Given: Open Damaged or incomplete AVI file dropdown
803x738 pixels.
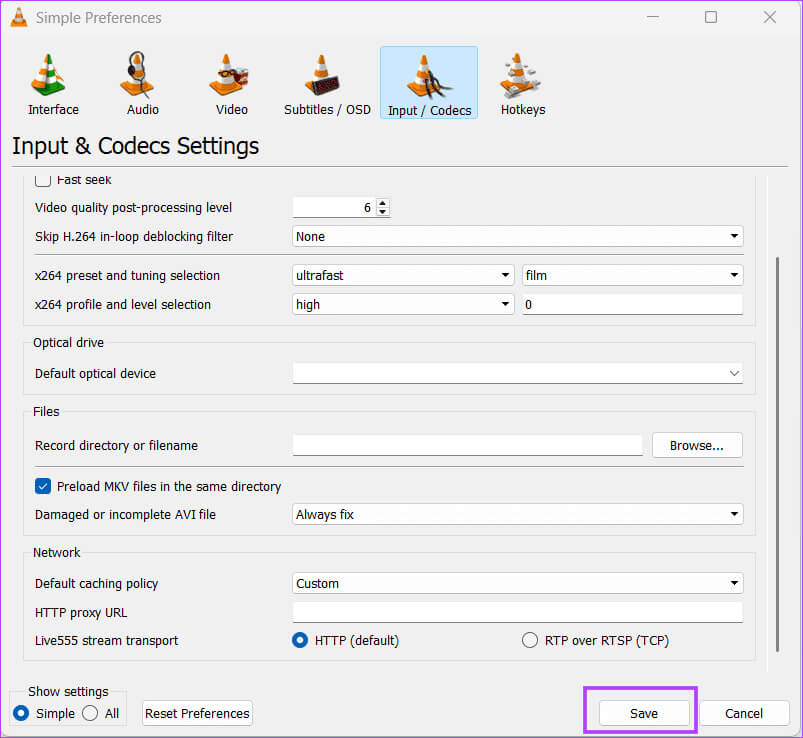Looking at the screenshot, I should (x=518, y=514).
